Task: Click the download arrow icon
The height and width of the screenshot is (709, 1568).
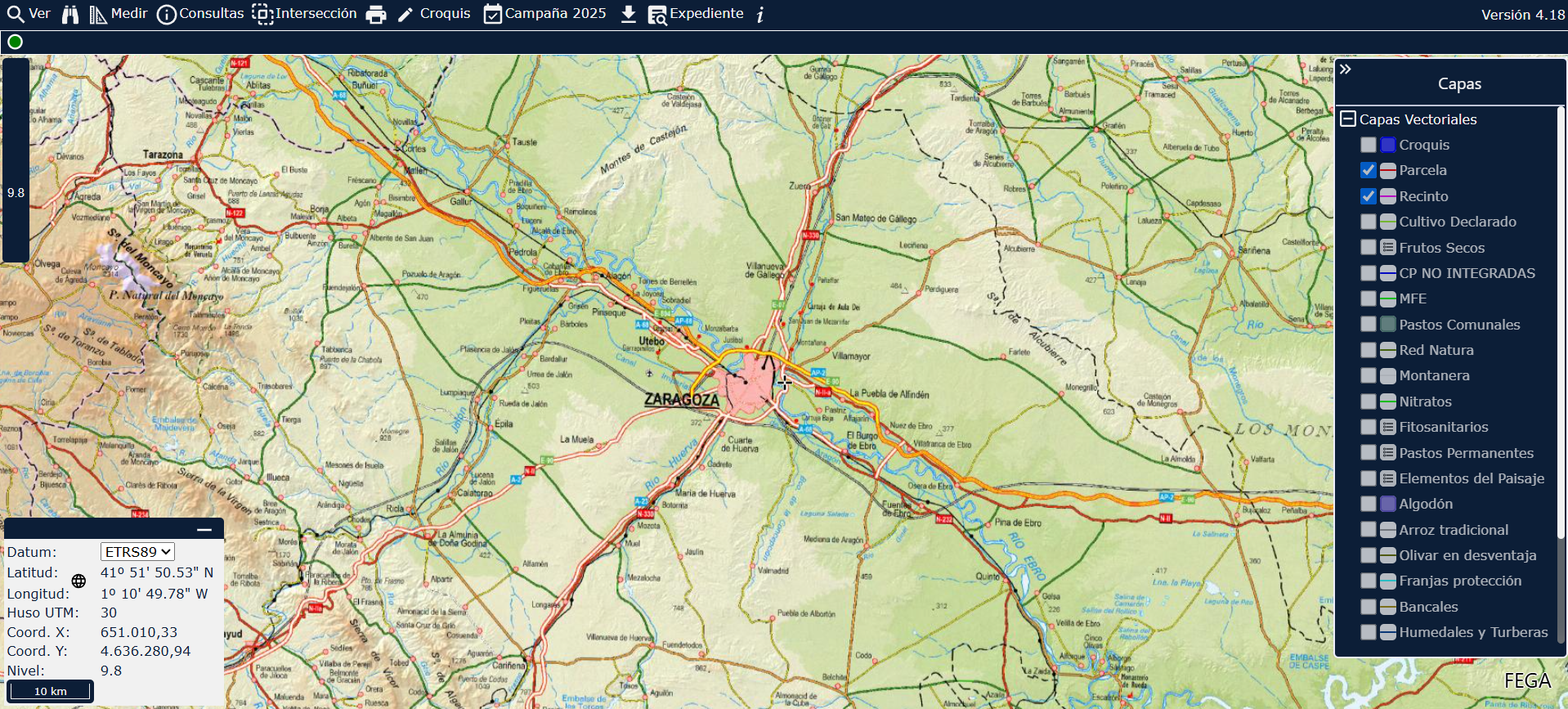Action: pos(628,15)
